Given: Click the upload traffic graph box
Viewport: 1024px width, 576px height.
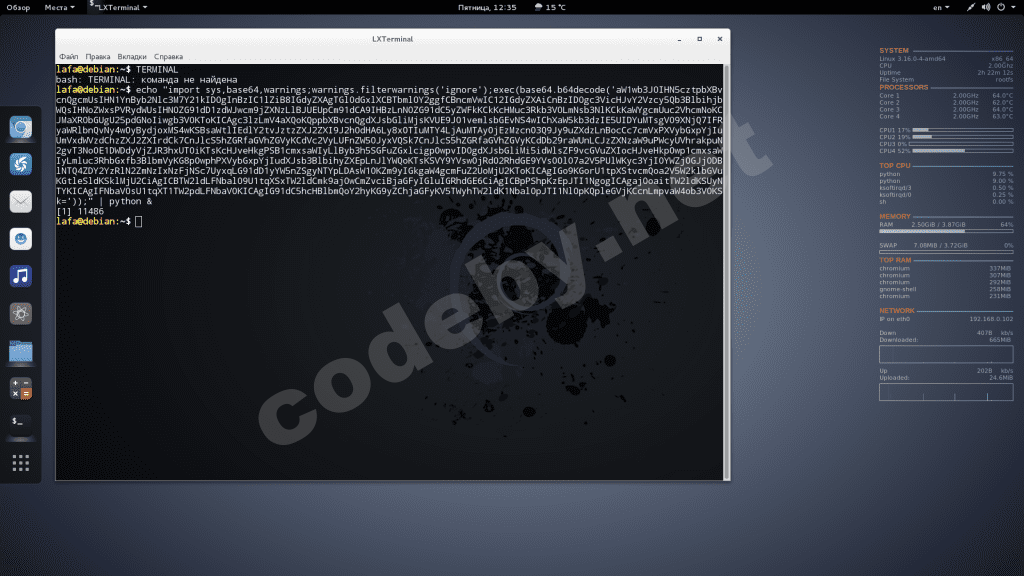Looking at the screenshot, I should tap(946, 392).
